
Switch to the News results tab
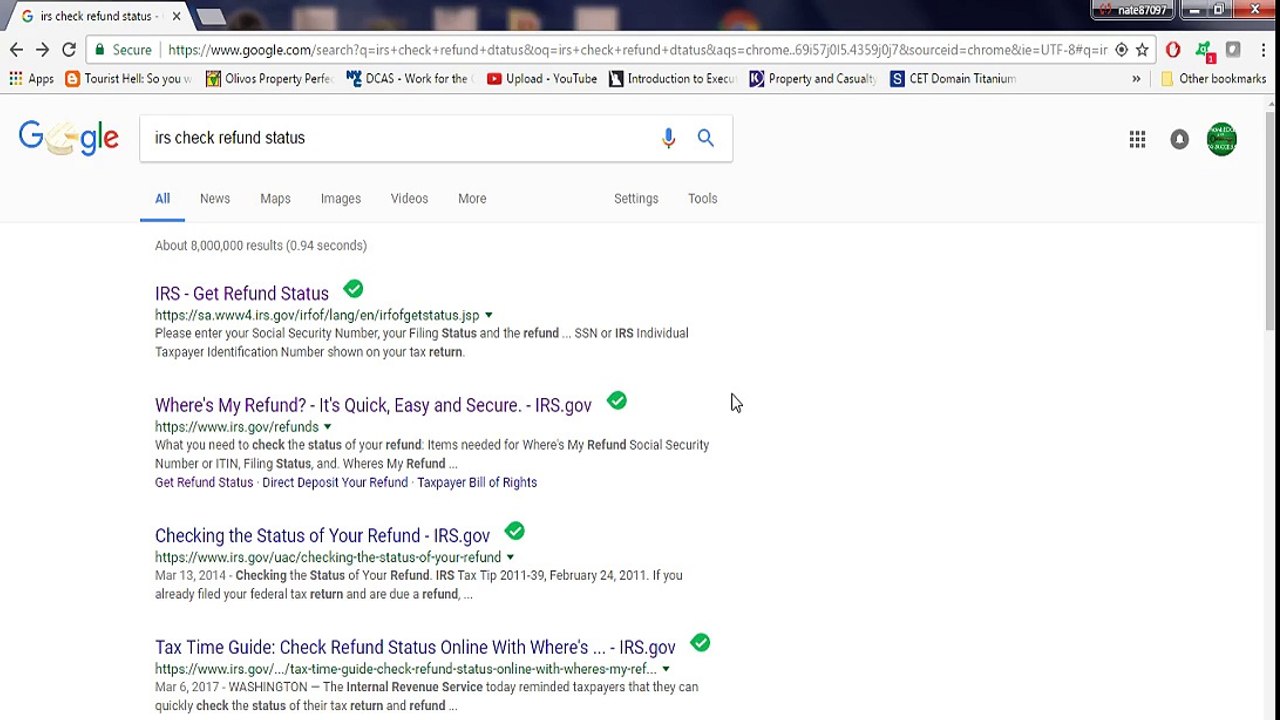(215, 198)
